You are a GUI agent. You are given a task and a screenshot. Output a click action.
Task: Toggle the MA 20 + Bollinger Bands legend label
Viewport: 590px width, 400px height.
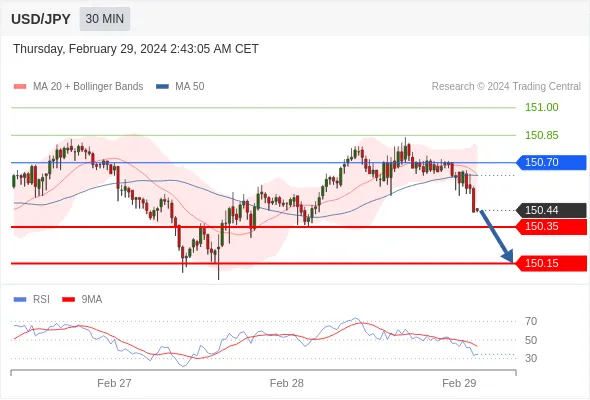[x=88, y=87]
